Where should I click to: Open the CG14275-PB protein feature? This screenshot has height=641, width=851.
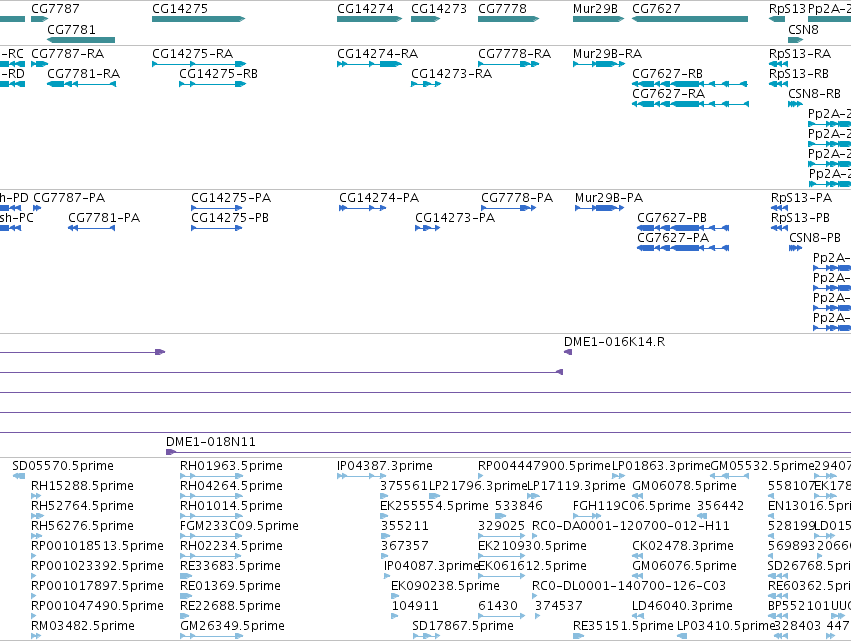[x=230, y=218]
